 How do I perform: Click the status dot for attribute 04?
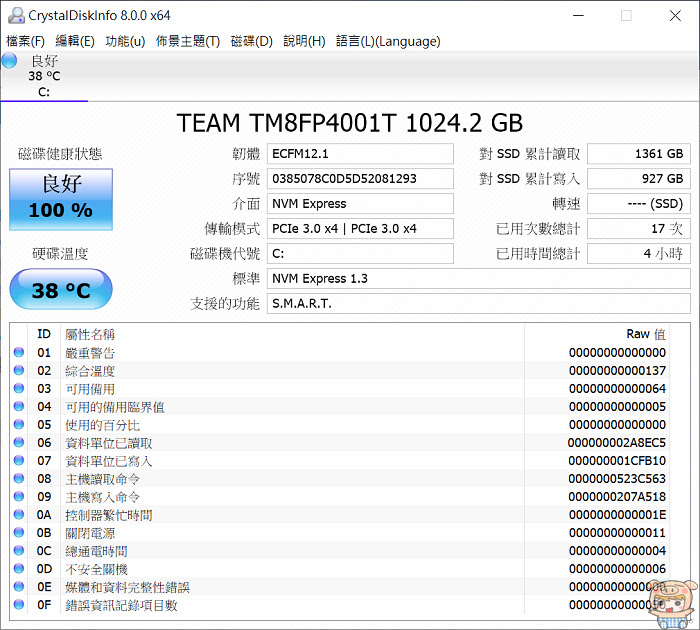pos(19,406)
